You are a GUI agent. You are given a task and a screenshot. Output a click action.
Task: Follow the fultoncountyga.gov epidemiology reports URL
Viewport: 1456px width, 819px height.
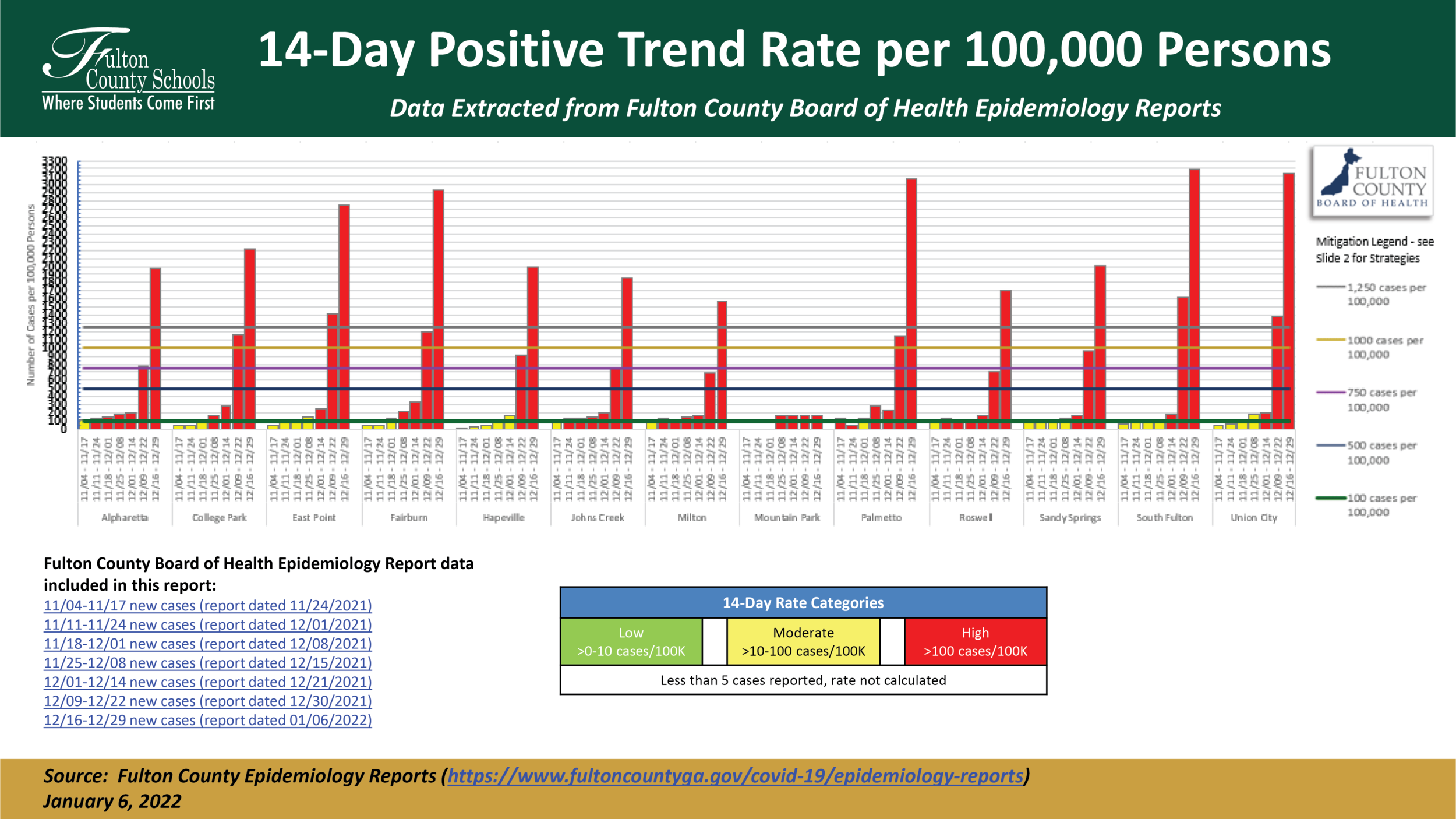pyautogui.click(x=735, y=776)
